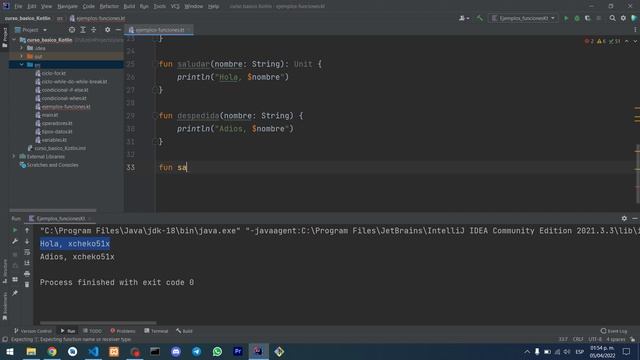Clear all console output trash icon

27,284
